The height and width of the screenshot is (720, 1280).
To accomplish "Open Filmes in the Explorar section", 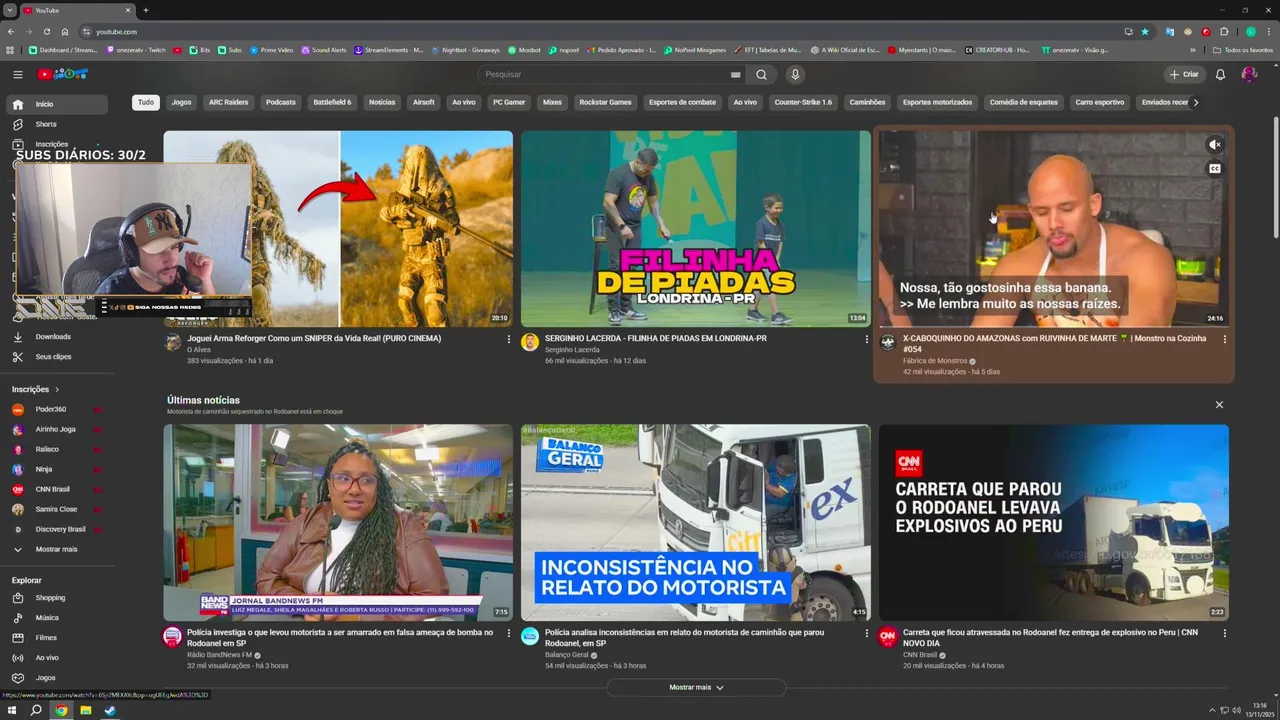I will [56, 638].
